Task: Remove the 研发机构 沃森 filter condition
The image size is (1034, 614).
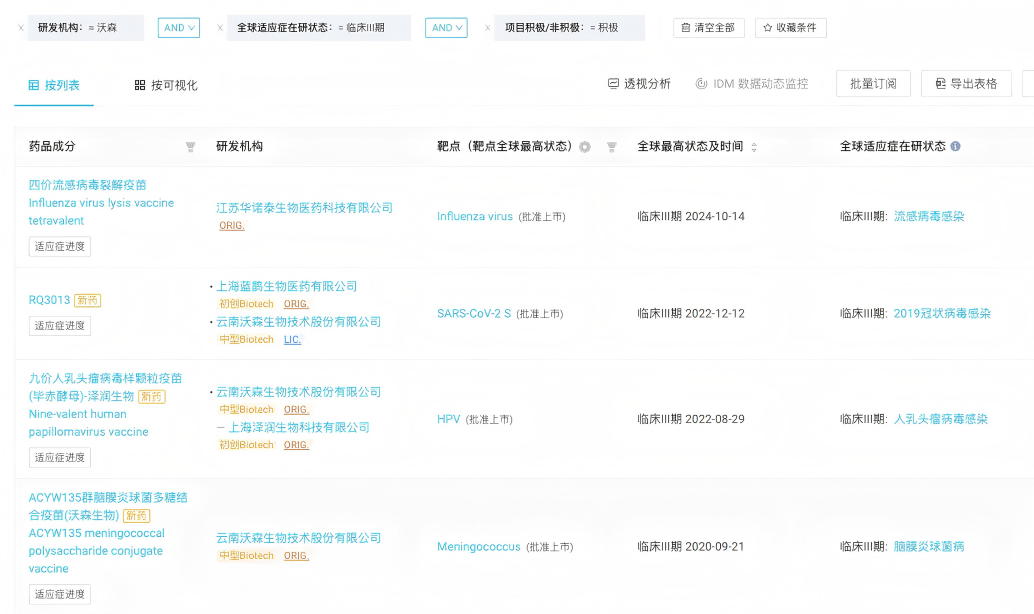Action: point(21,28)
